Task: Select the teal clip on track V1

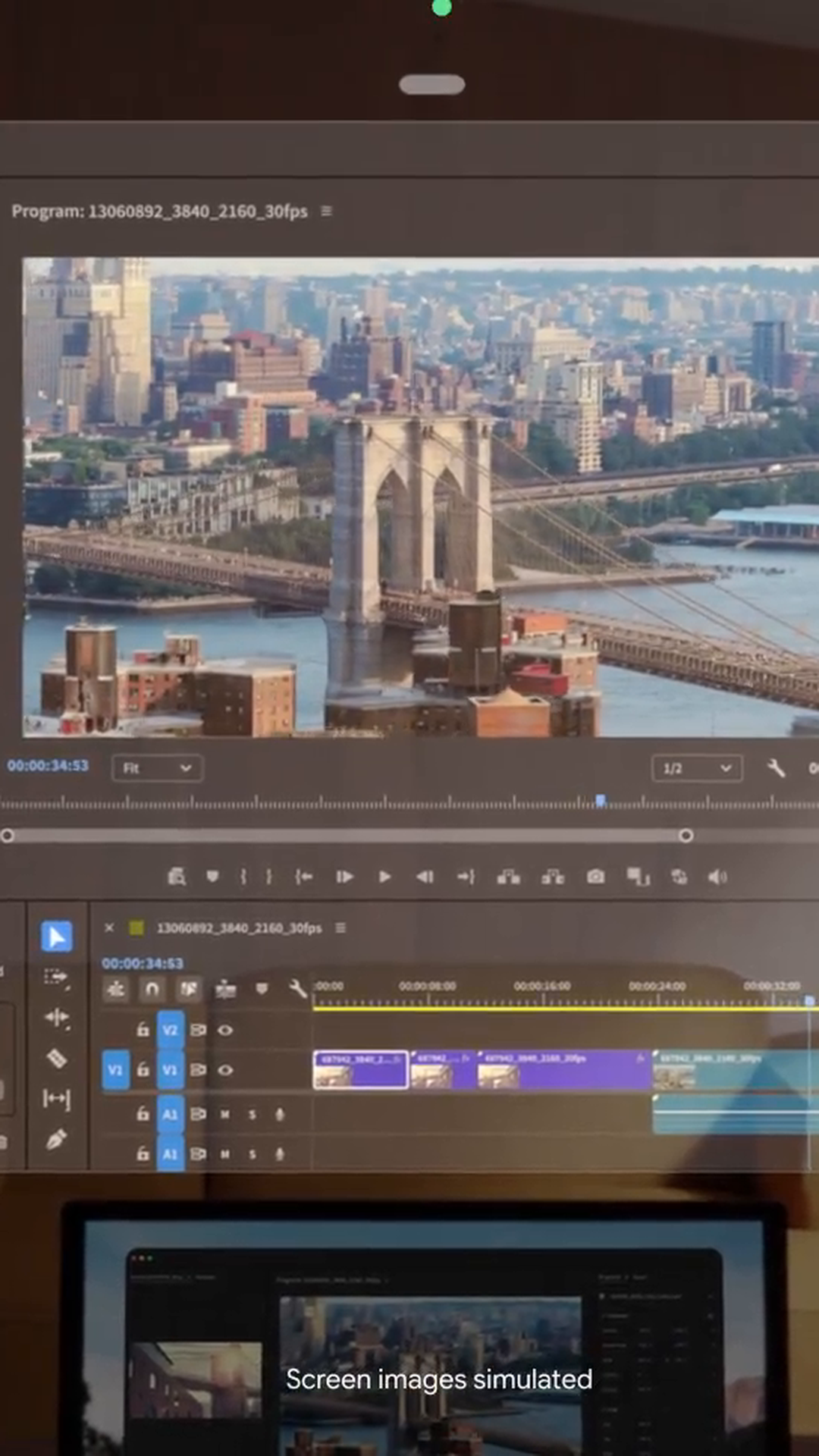Action: pos(736,1070)
